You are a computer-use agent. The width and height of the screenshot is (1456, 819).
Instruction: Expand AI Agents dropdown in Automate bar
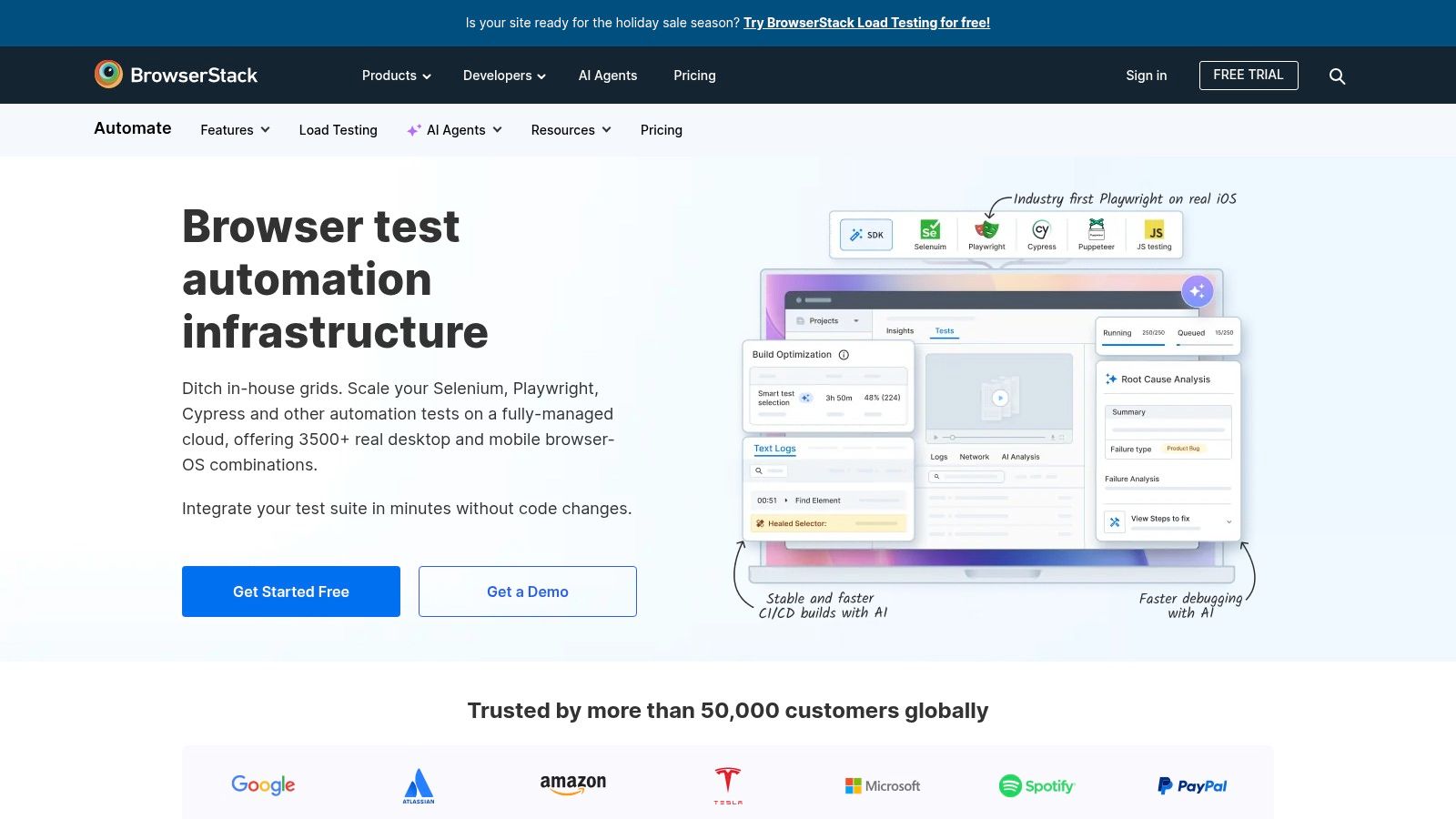(454, 130)
